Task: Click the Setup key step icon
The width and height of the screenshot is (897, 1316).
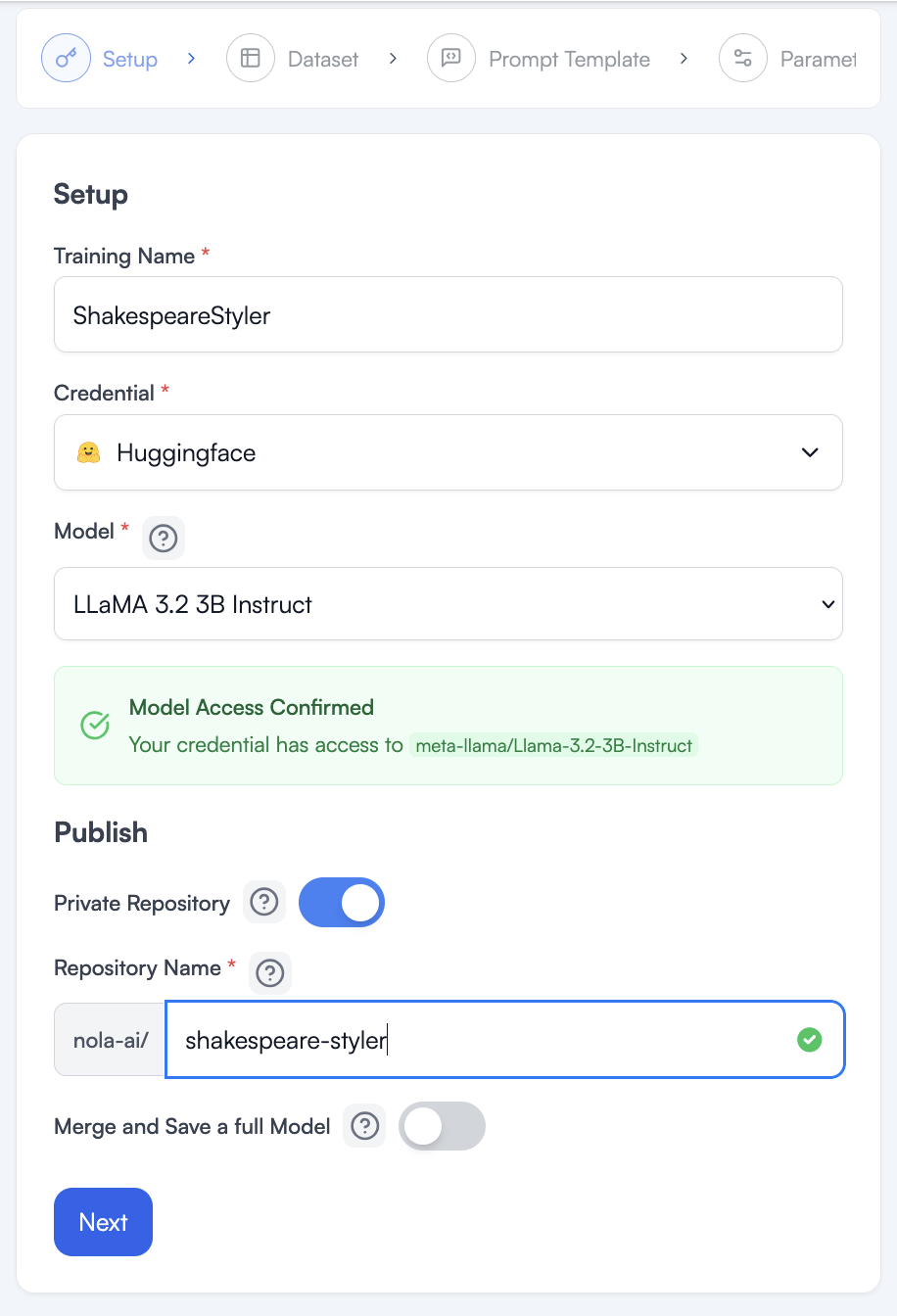Action: [x=66, y=59]
